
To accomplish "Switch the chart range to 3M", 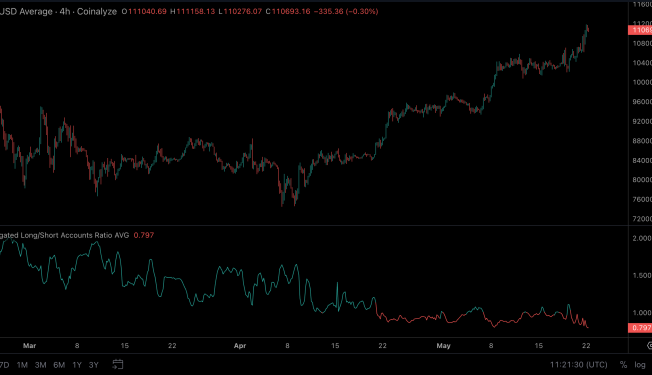I will 40,365.
